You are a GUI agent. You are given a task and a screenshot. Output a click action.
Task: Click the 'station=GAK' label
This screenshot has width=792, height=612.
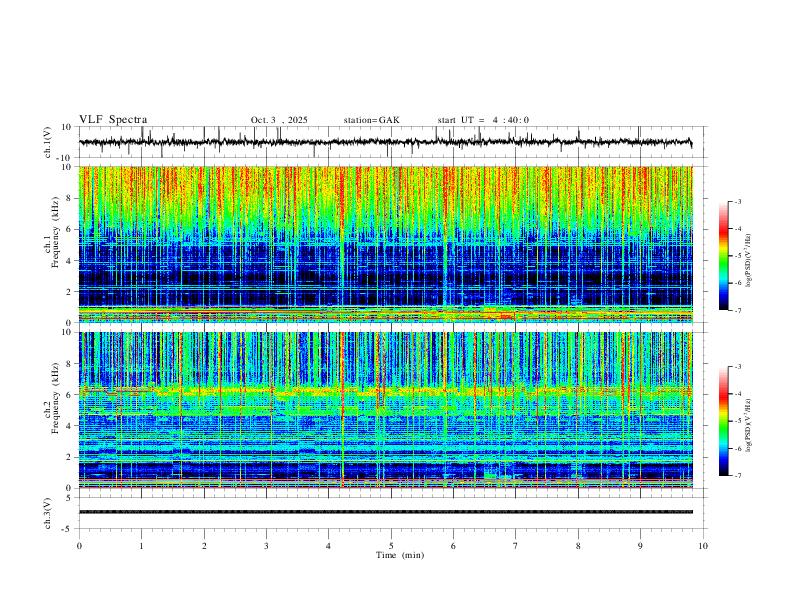[371, 120]
